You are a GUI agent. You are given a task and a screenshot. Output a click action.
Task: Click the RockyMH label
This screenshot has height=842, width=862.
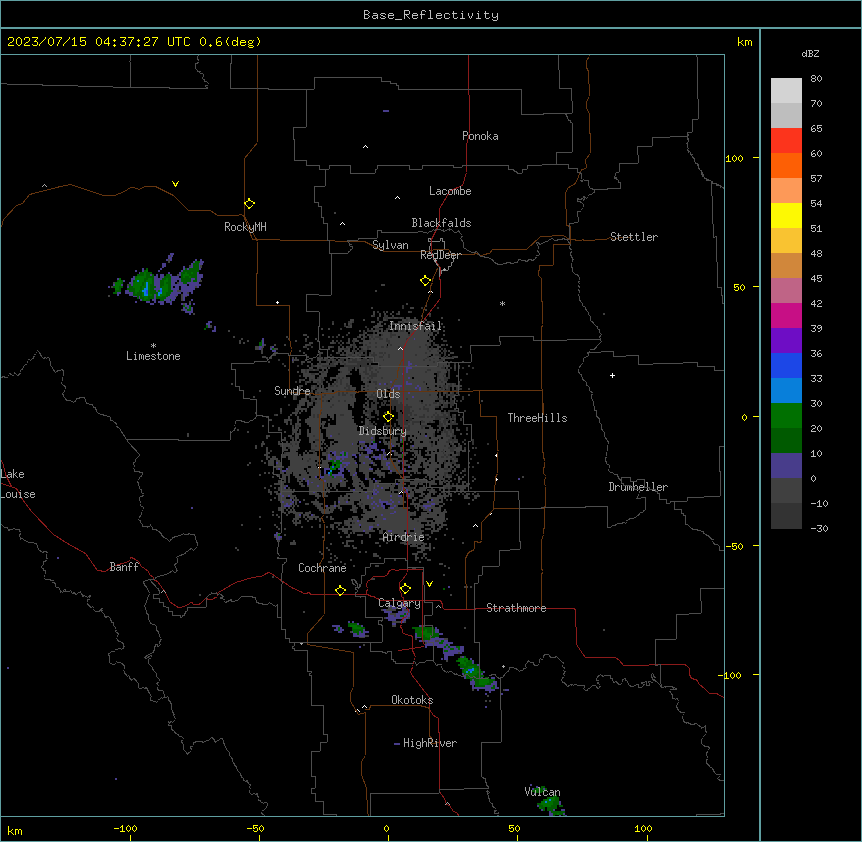pos(245,227)
